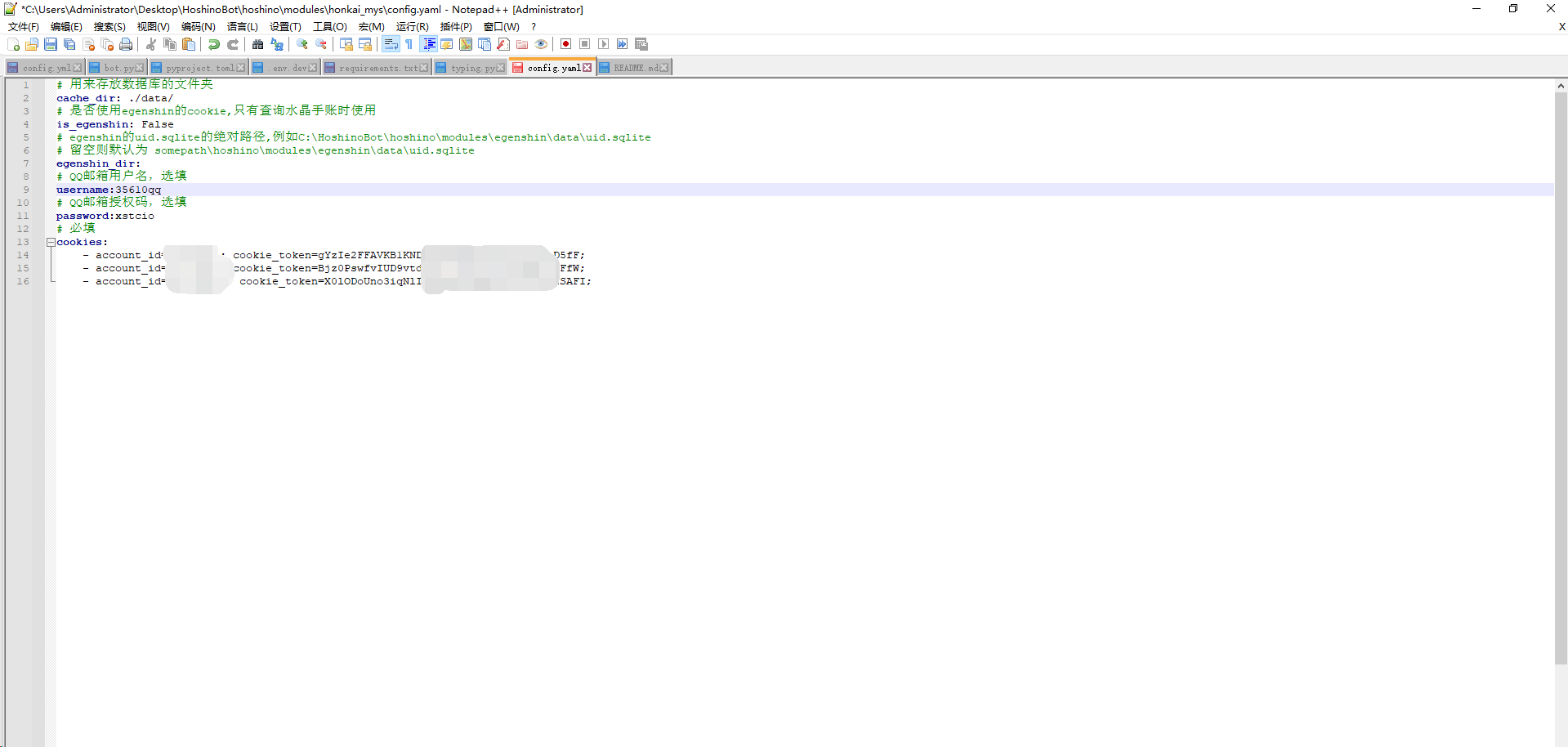
Task: Close the bot.py tab
Action: tap(137, 67)
